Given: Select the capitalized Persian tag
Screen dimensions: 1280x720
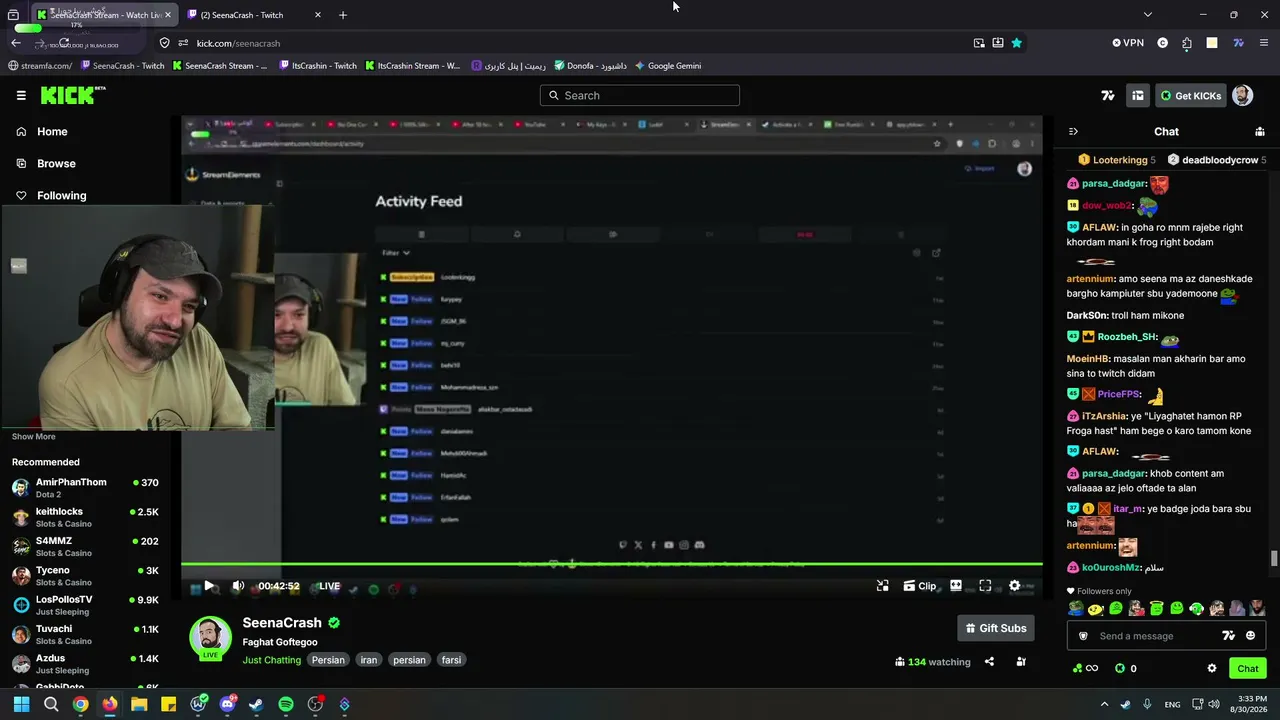Looking at the screenshot, I should [328, 660].
